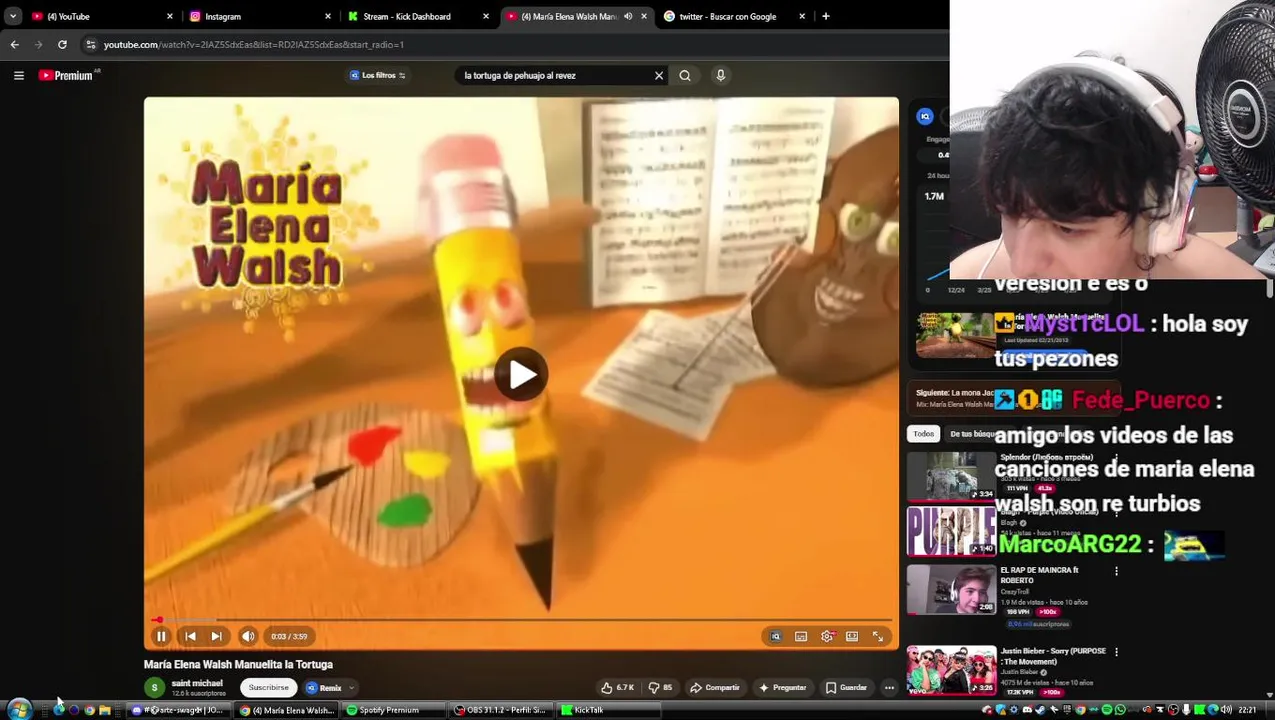1275x720 pixels.
Task: Click the Preguntar button
Action: [x=782, y=688]
